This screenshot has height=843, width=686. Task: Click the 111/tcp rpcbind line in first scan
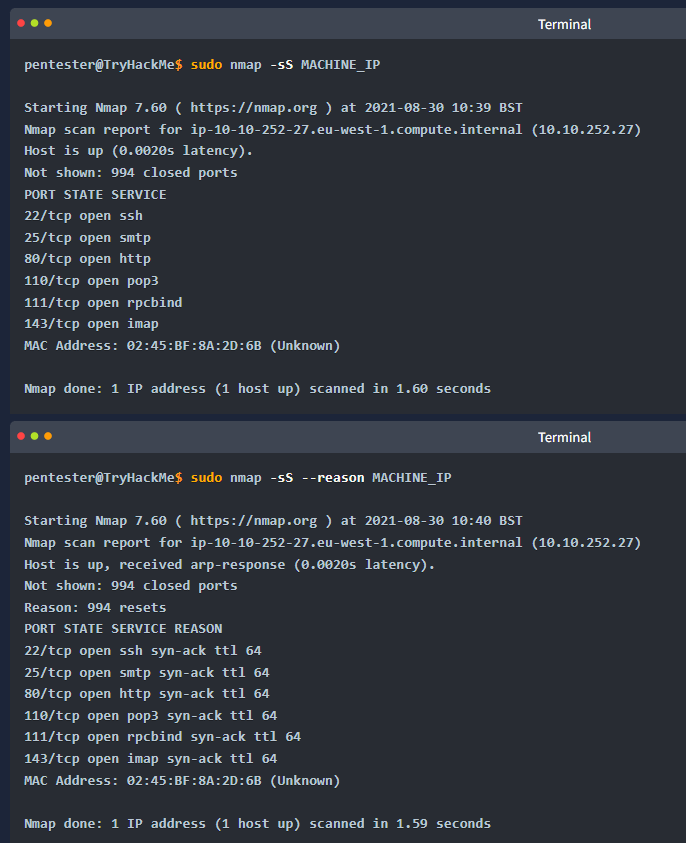[x=103, y=303]
